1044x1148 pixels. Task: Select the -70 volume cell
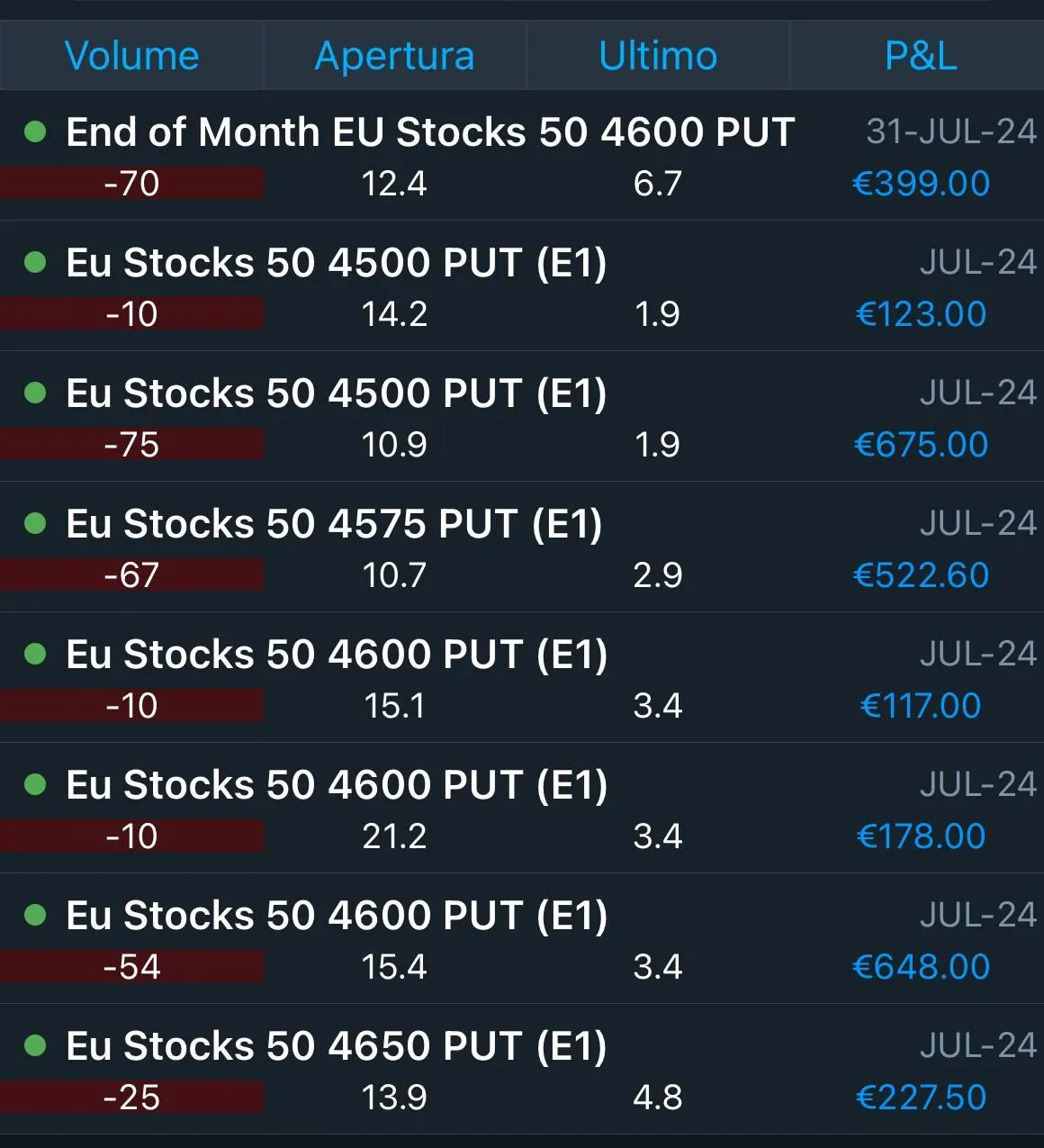click(131, 184)
